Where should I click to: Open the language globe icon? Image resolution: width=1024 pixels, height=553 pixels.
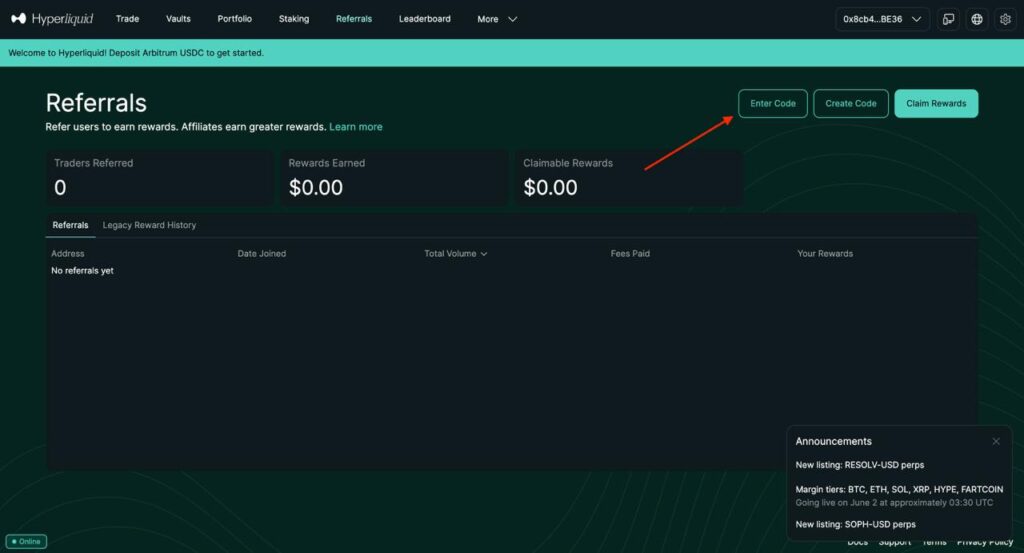(977, 19)
